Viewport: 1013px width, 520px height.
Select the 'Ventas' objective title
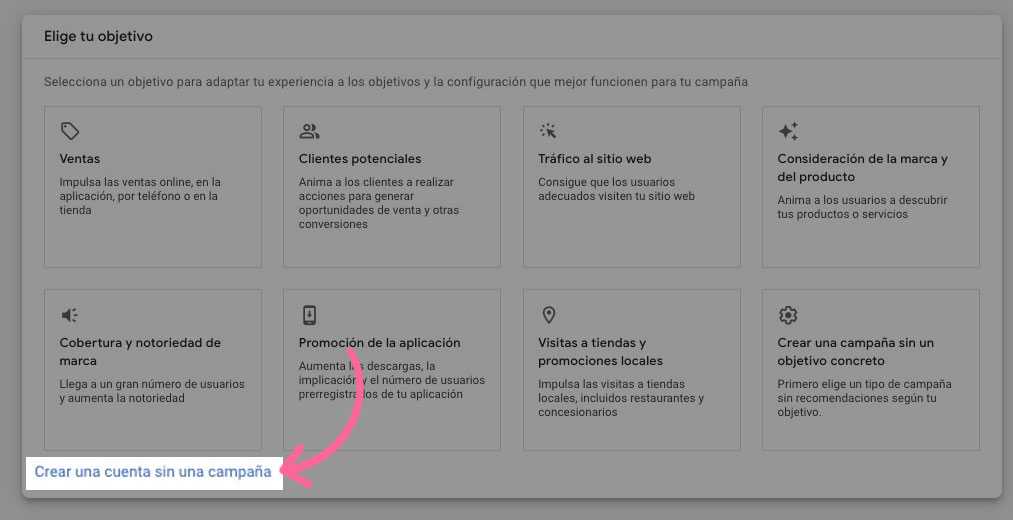click(x=80, y=159)
